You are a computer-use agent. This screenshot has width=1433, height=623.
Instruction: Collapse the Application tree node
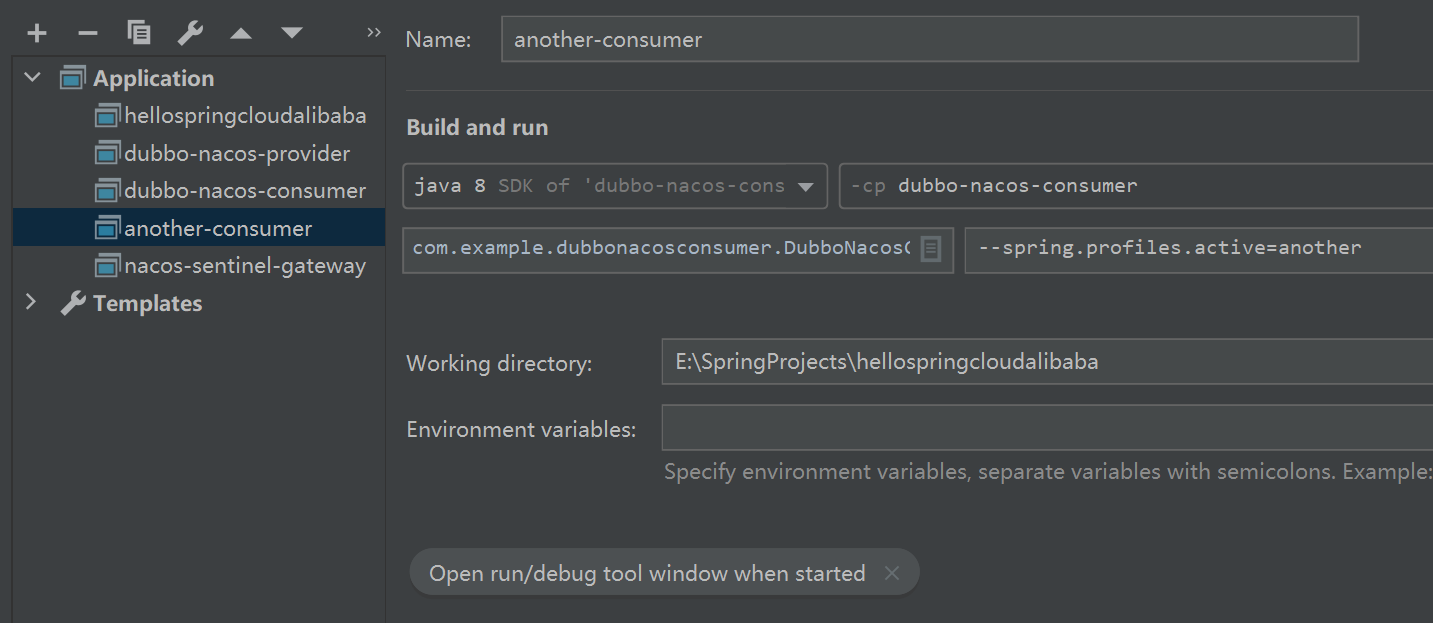(33, 77)
